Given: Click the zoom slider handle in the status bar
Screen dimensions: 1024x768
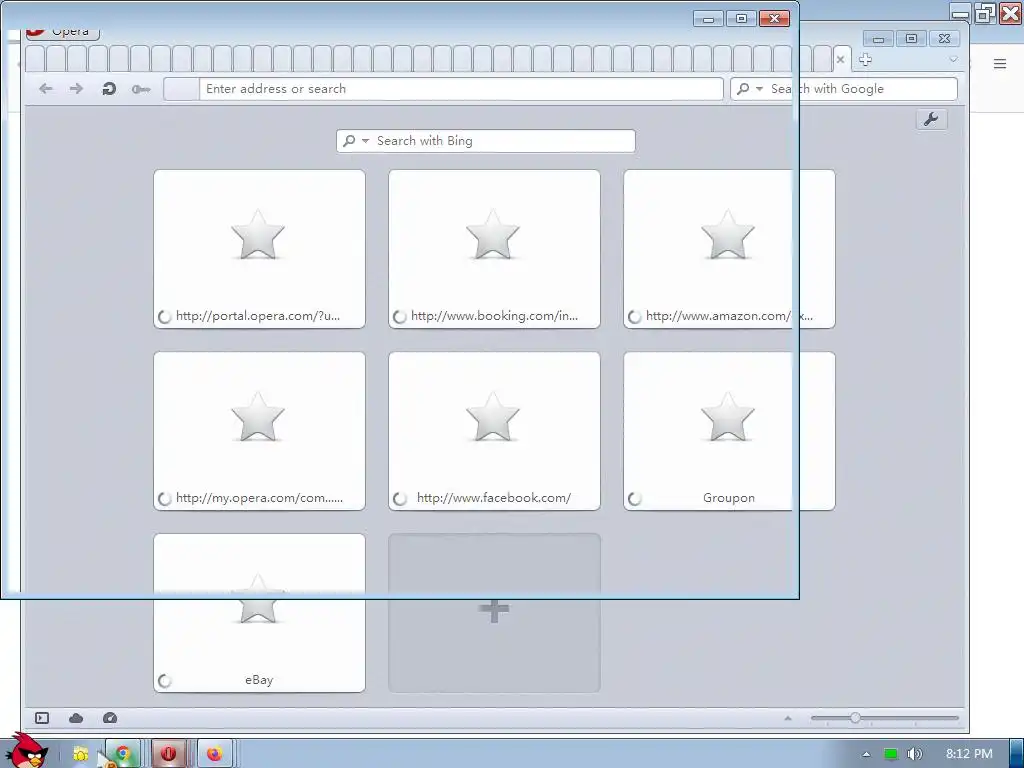Looking at the screenshot, I should [x=855, y=718].
